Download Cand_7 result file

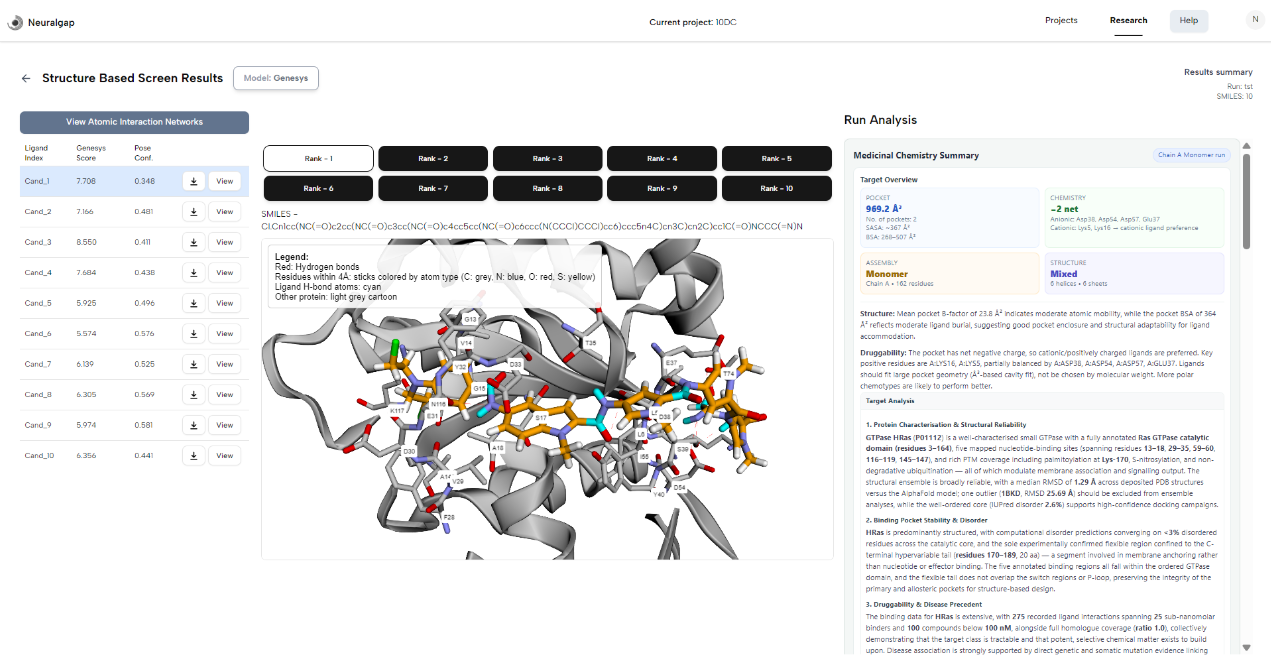[x=194, y=364]
